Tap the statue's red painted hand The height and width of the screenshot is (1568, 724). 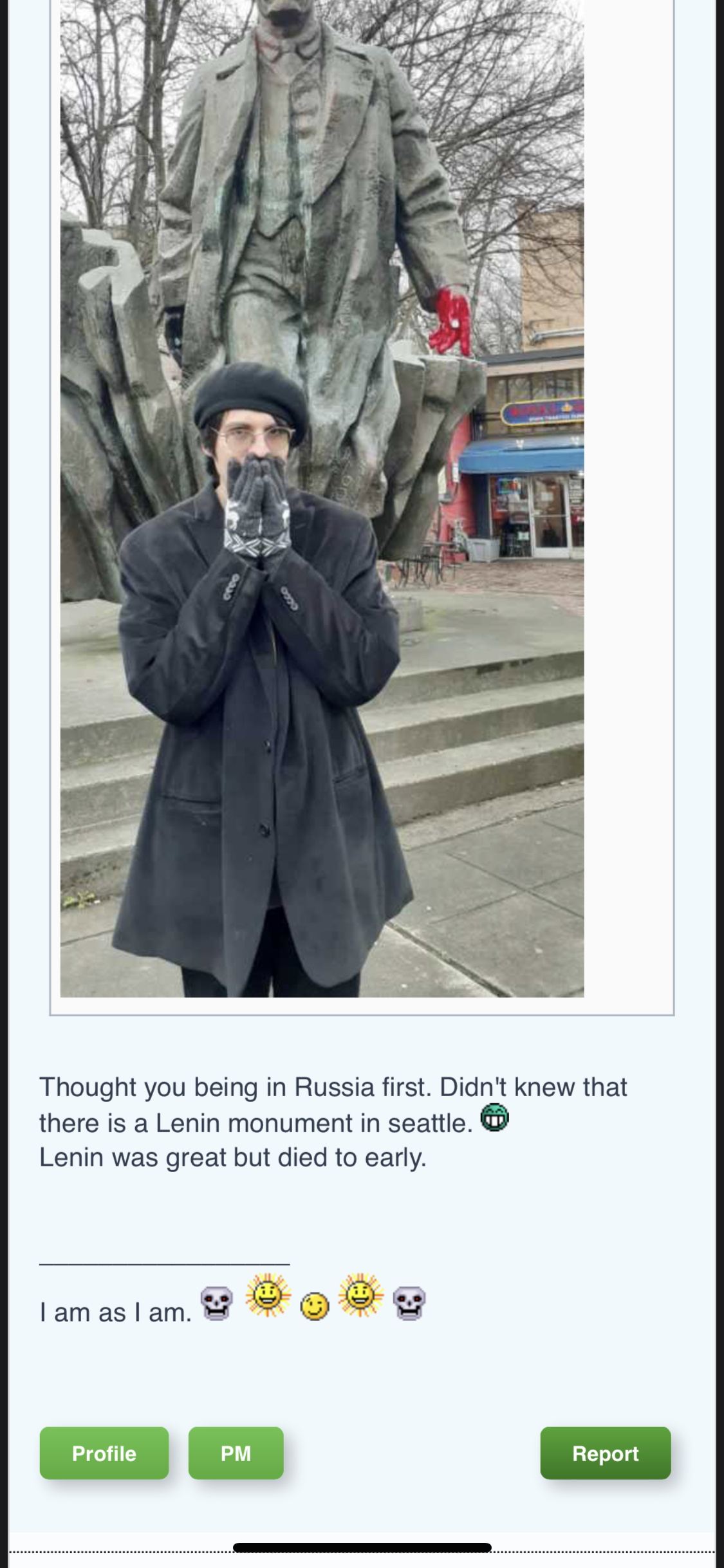[450, 321]
